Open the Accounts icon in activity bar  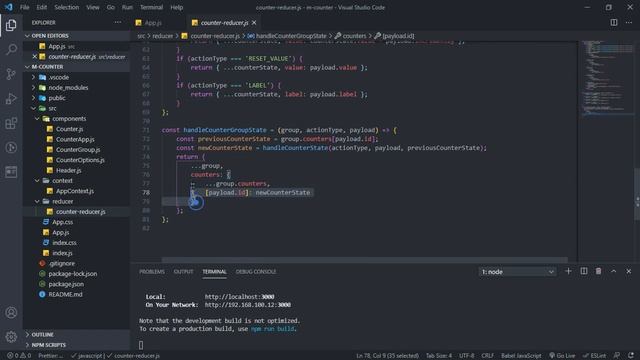[x=11, y=313]
